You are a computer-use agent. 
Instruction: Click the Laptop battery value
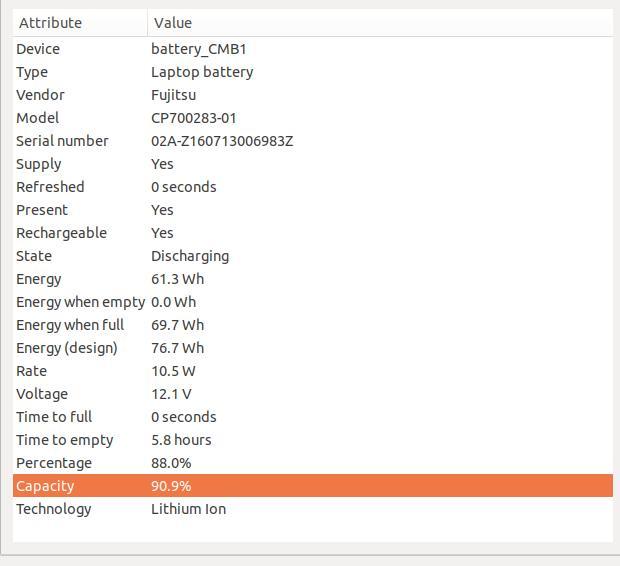[202, 72]
